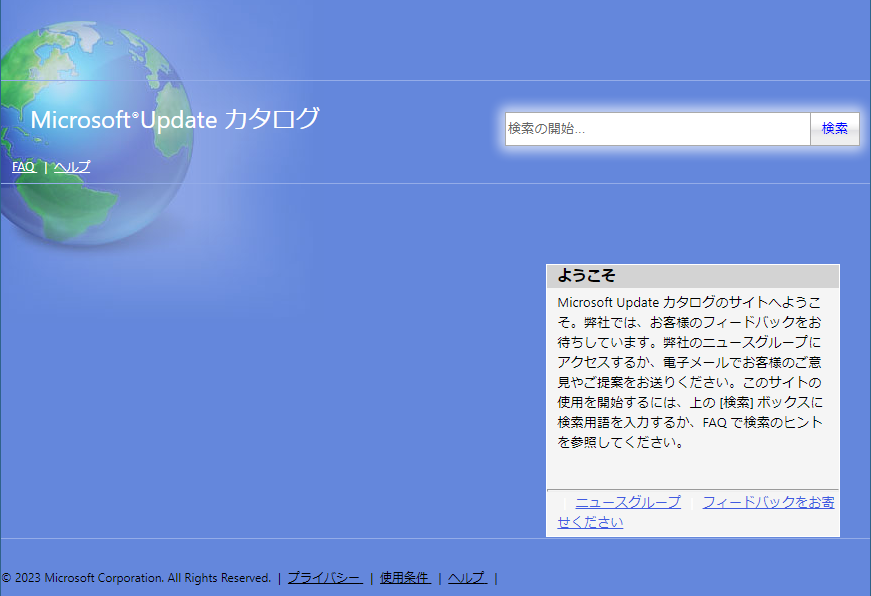Open the ヘルプ link beside FAQ
This screenshot has width=871, height=596.
pyautogui.click(x=72, y=167)
